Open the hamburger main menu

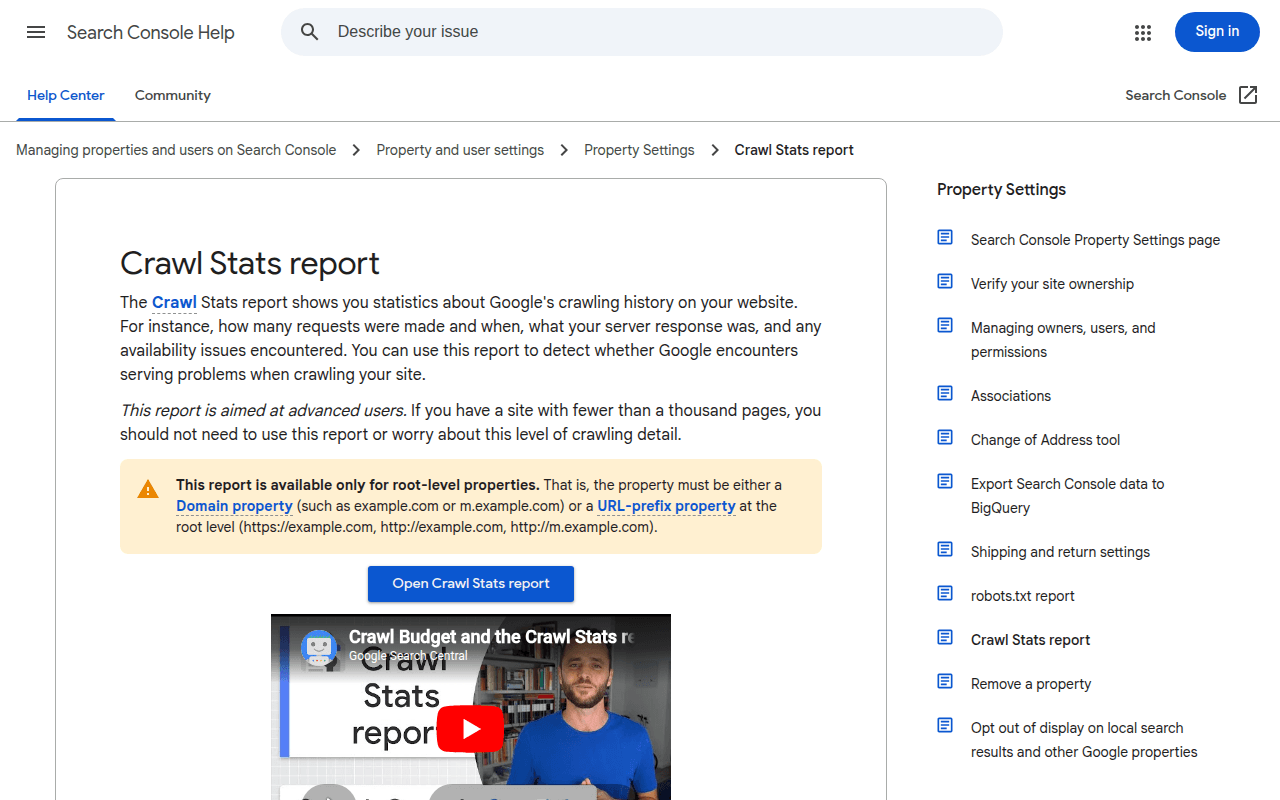[x=36, y=32]
